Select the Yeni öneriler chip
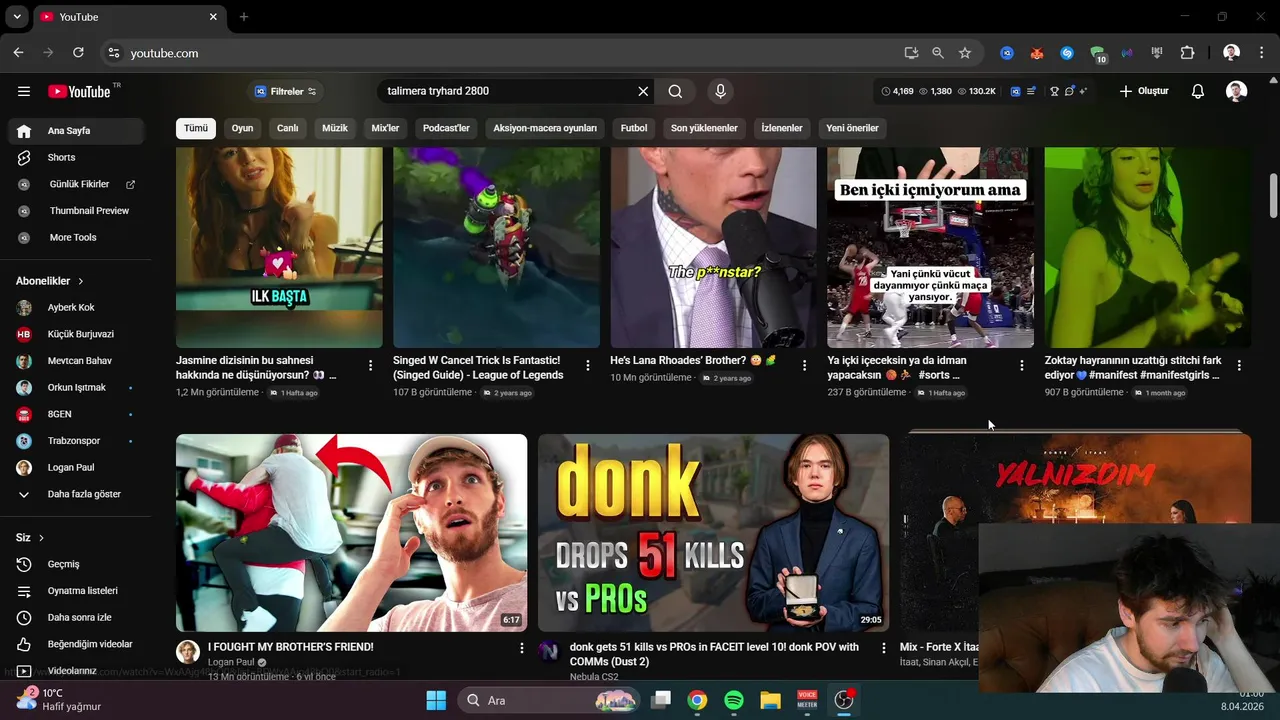Image resolution: width=1280 pixels, height=720 pixels. click(x=852, y=128)
